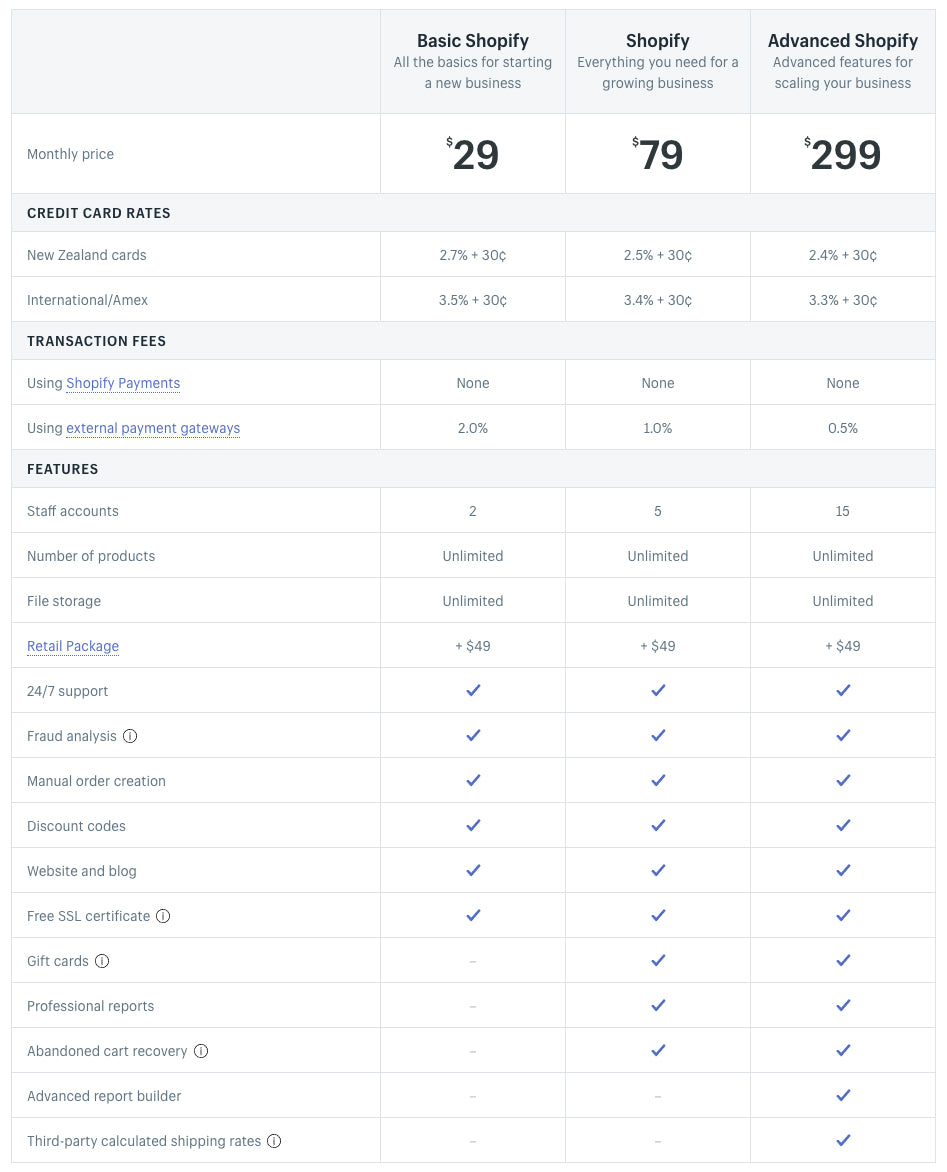Follow the Retail Package link
947x1172 pixels.
click(73, 646)
